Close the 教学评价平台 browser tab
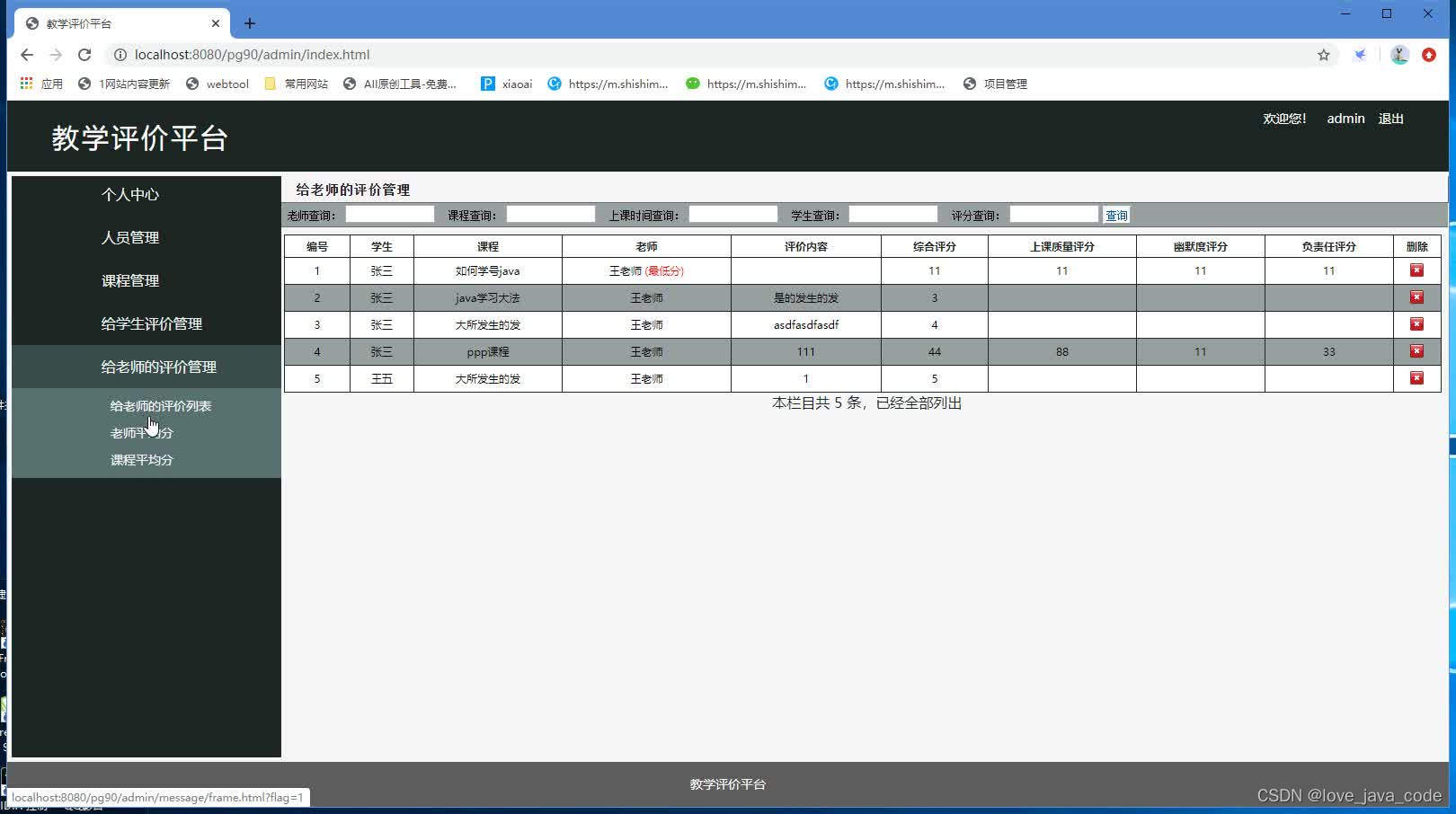 pos(216,23)
